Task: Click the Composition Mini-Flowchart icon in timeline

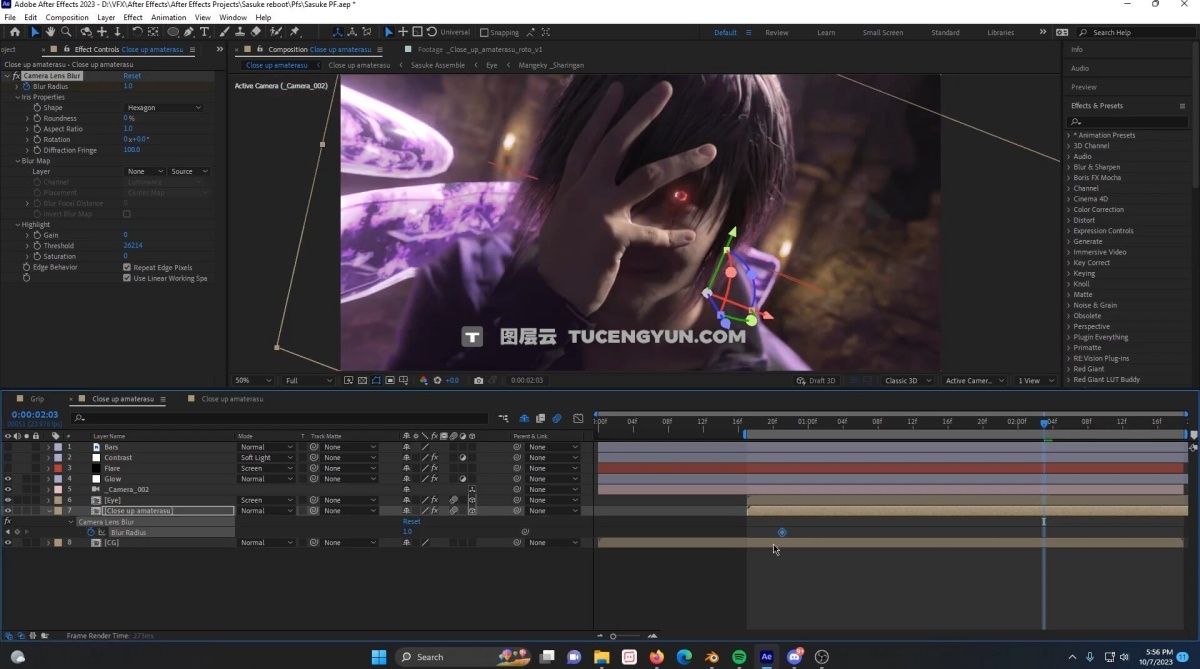Action: 504,418
